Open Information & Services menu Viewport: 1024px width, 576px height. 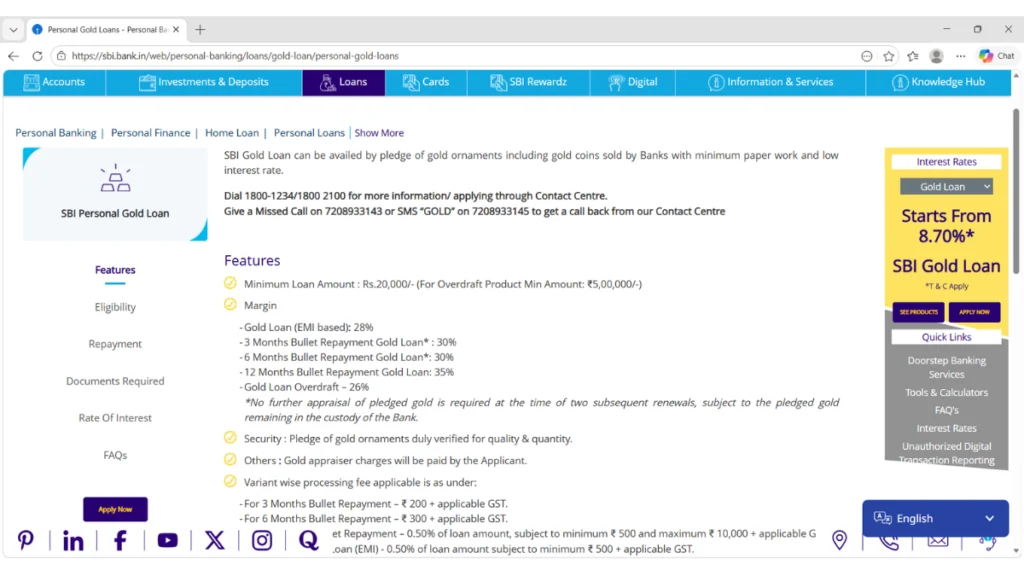[x=771, y=82]
